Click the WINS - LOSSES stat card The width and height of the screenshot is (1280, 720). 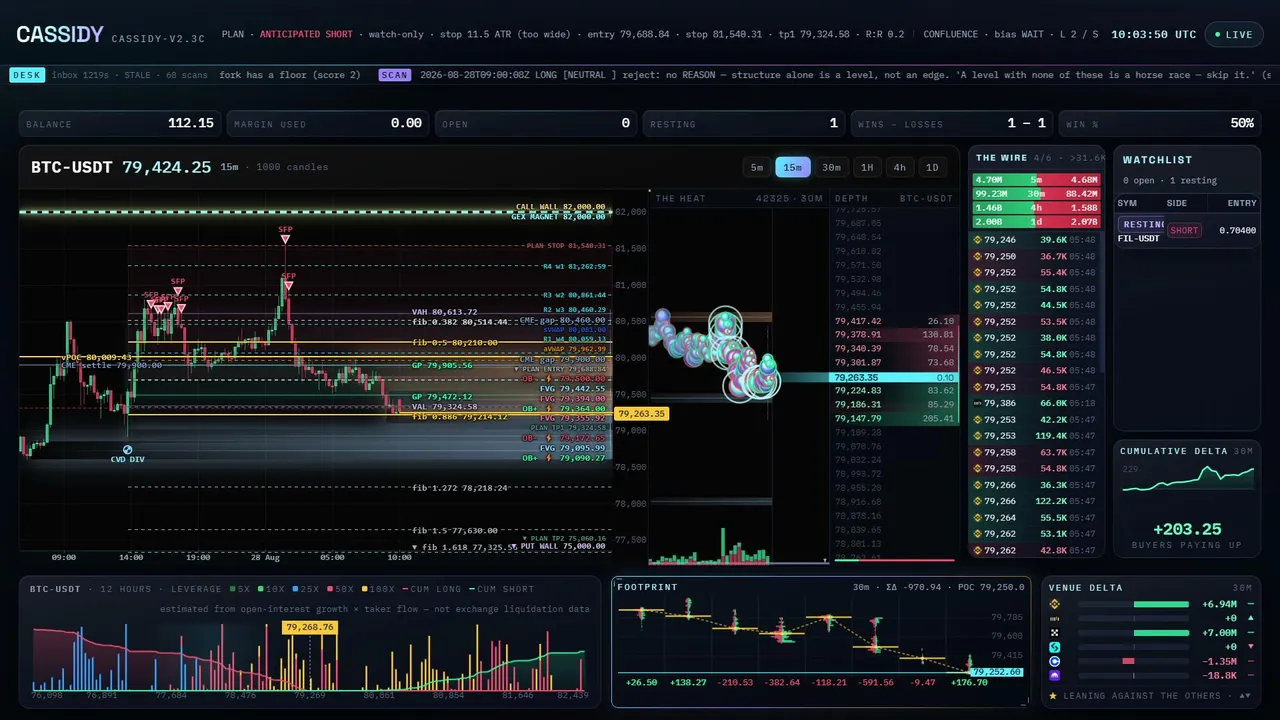pyautogui.click(x=952, y=123)
